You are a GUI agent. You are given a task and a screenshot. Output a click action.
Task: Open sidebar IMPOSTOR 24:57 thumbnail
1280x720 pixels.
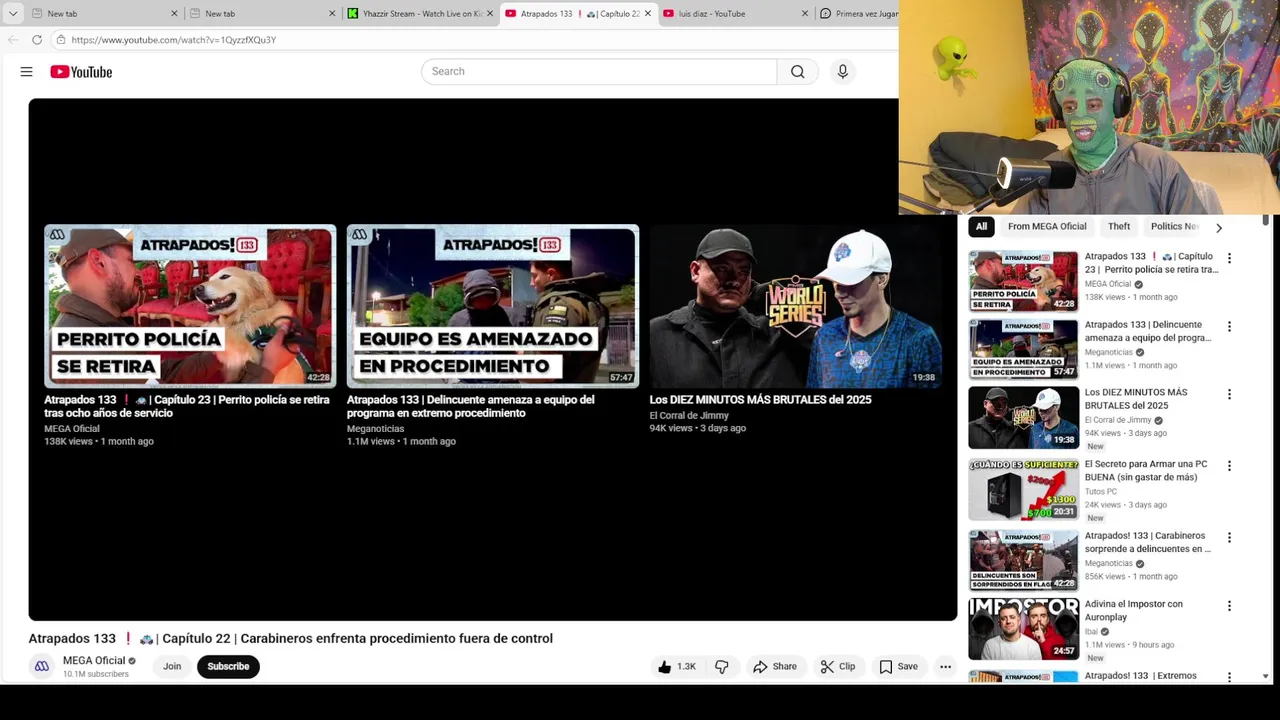click(1024, 629)
